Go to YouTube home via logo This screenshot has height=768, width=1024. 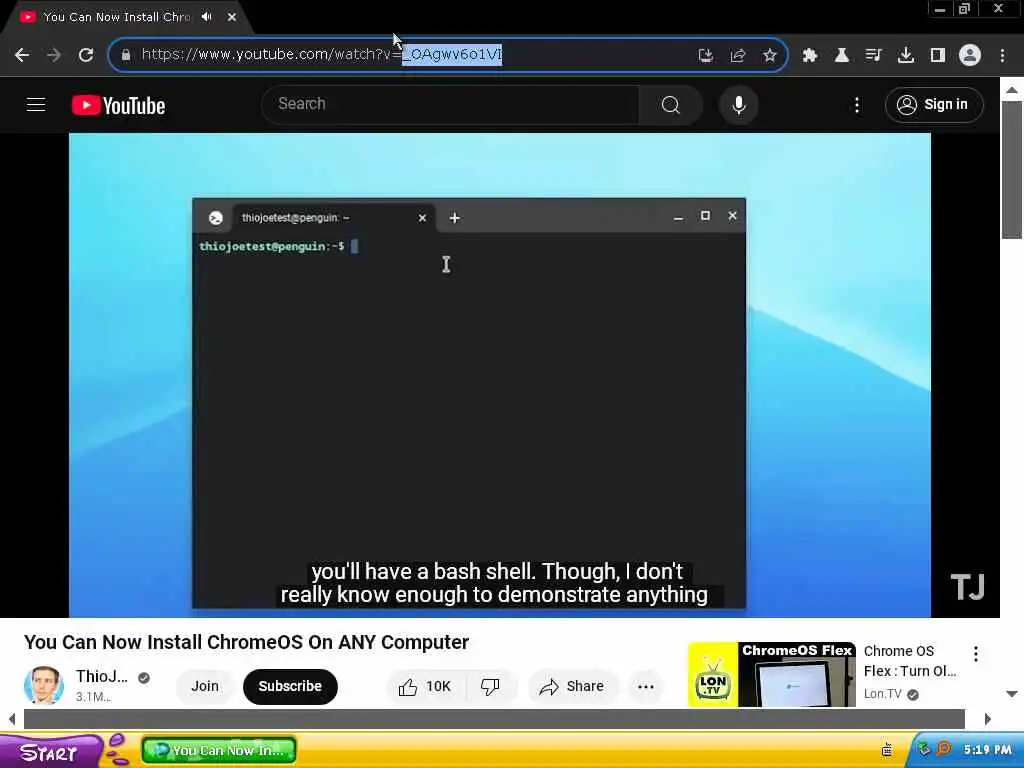pyautogui.click(x=118, y=105)
